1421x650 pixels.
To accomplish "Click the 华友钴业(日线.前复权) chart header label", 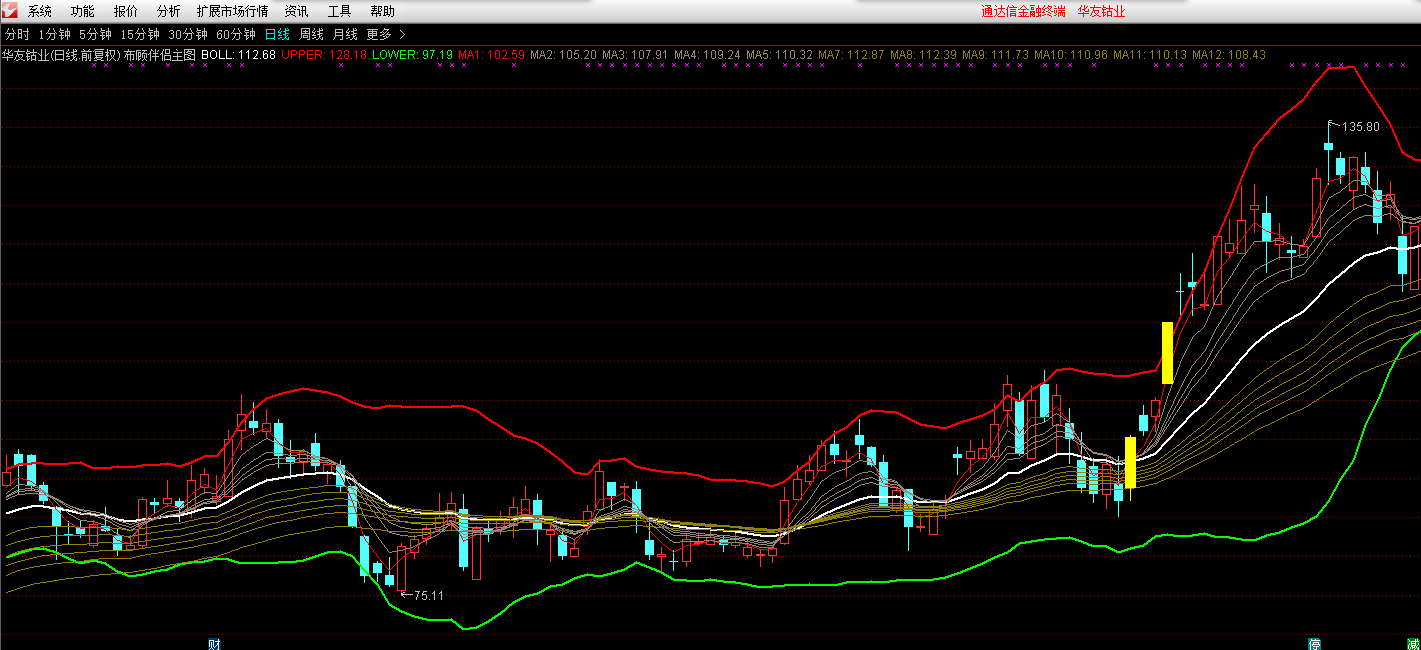I will tap(61, 55).
